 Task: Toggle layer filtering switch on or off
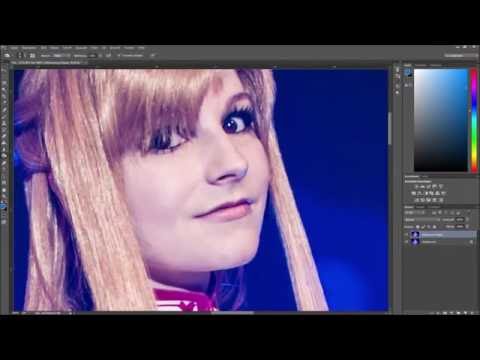(468, 212)
